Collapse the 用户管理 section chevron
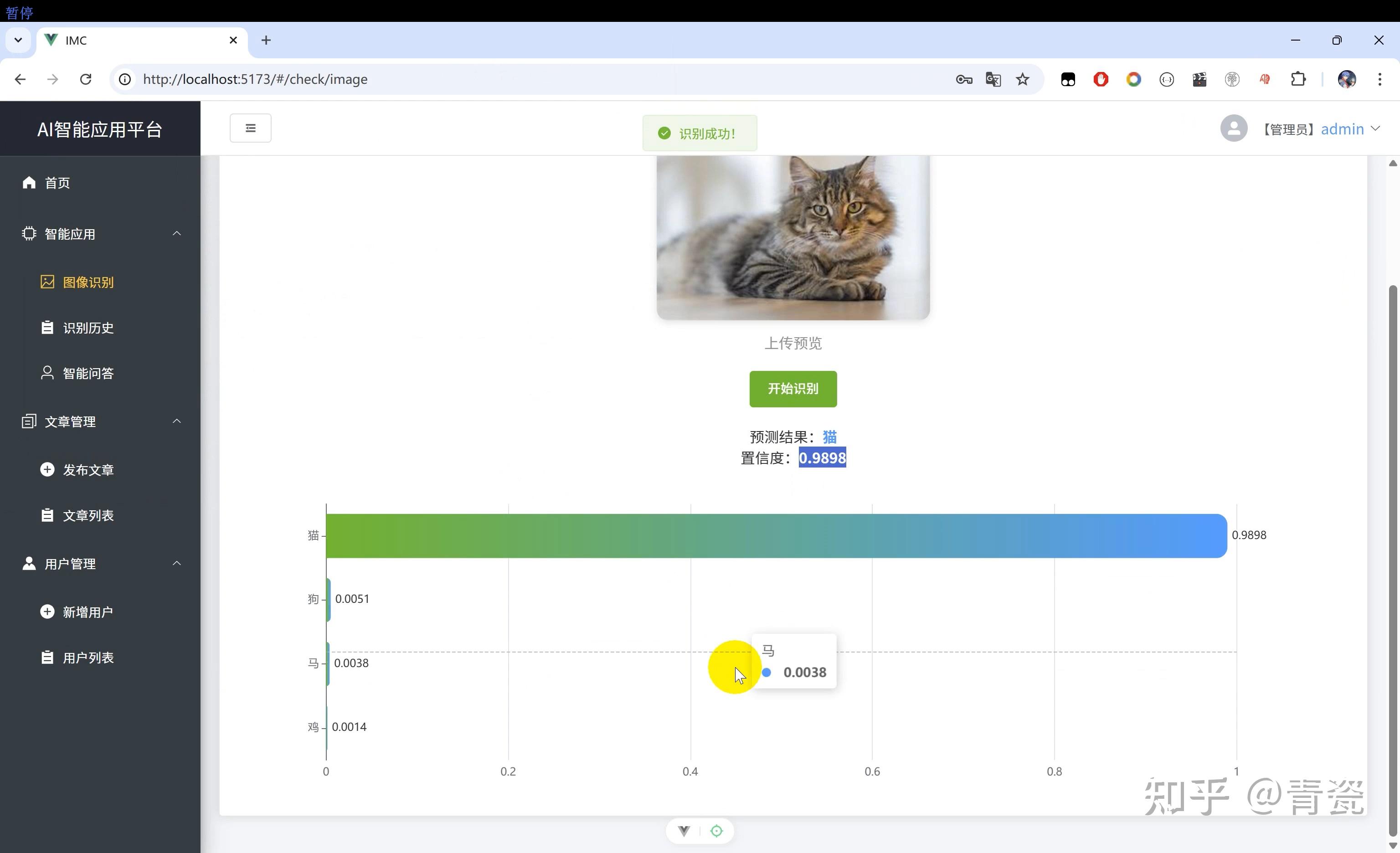 pyautogui.click(x=177, y=563)
